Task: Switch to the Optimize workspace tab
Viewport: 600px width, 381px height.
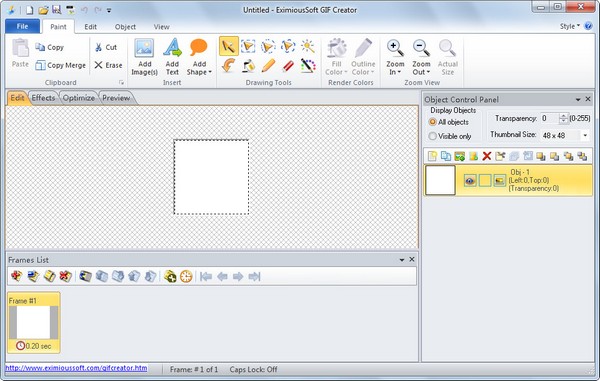Action: click(78, 98)
